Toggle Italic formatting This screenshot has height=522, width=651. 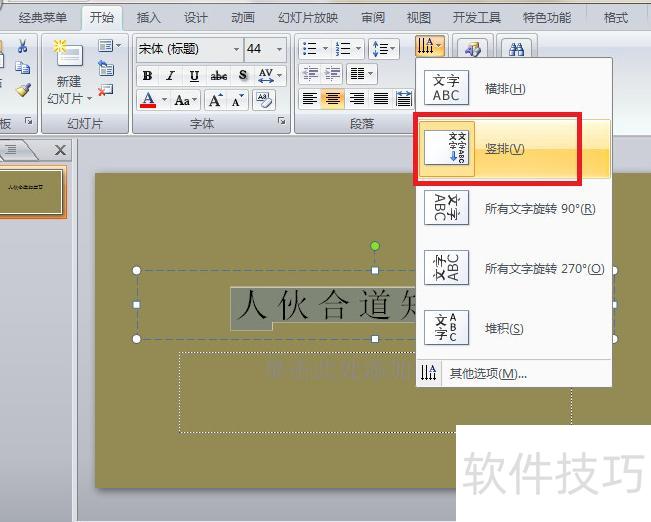pyautogui.click(x=170, y=76)
